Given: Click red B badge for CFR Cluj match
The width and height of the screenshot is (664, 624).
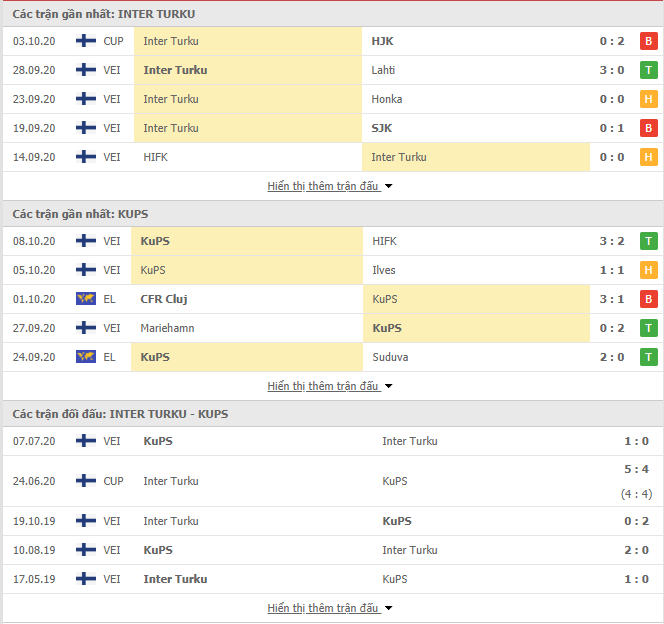Looking at the screenshot, I should [x=648, y=299].
